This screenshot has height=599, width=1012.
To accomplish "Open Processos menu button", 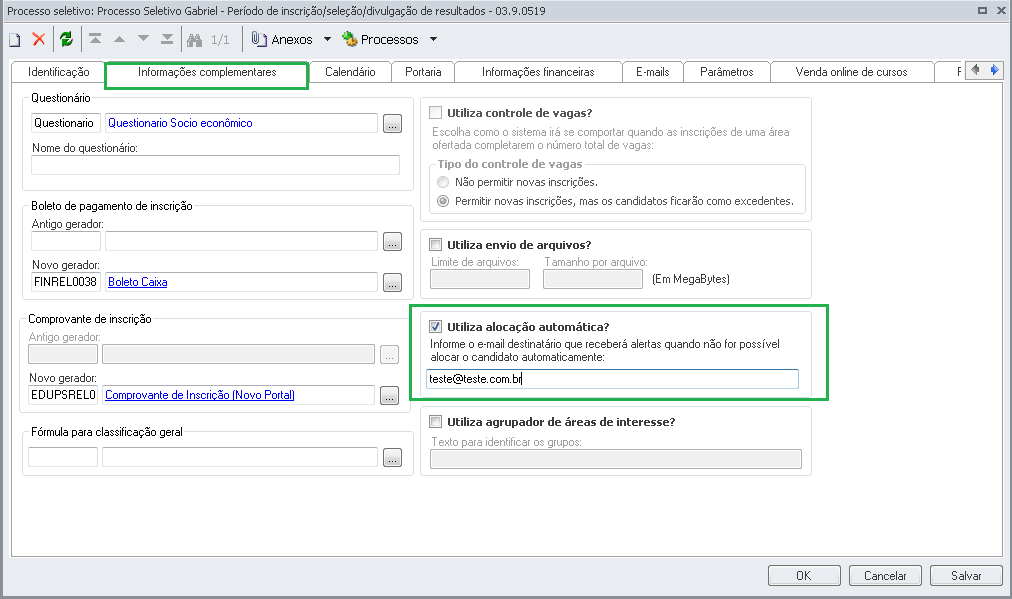I will pos(380,39).
